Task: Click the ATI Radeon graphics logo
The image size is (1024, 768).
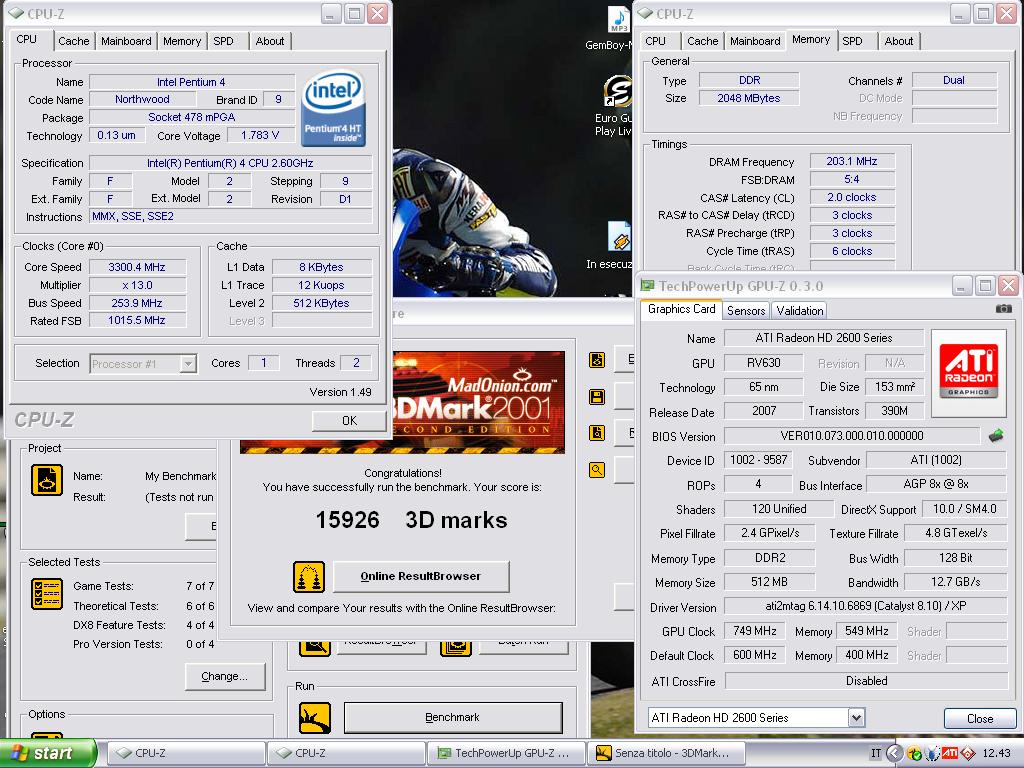Action: (968, 373)
